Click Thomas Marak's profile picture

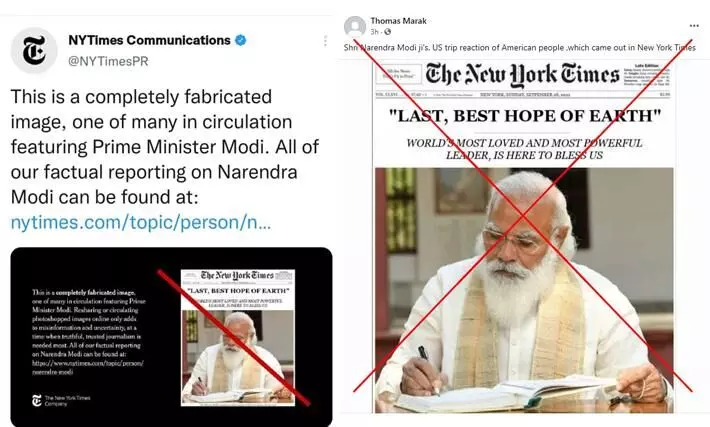355,26
